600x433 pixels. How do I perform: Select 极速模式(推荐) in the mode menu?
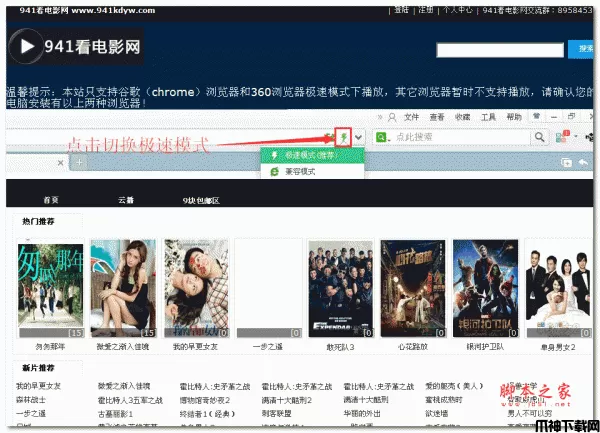point(312,155)
